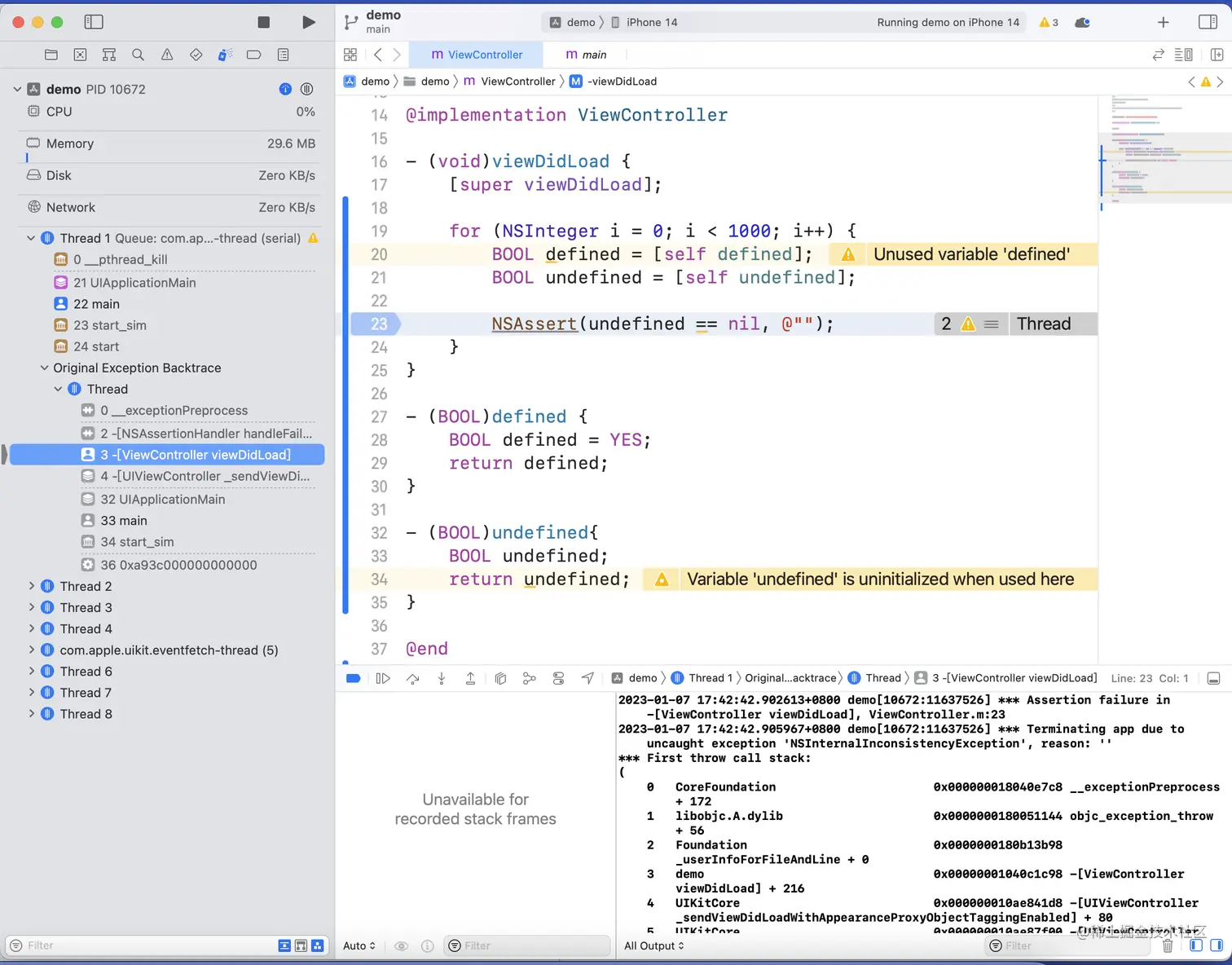This screenshot has height=965, width=1232.
Task: Open the demo scheme selector
Action: (x=573, y=22)
